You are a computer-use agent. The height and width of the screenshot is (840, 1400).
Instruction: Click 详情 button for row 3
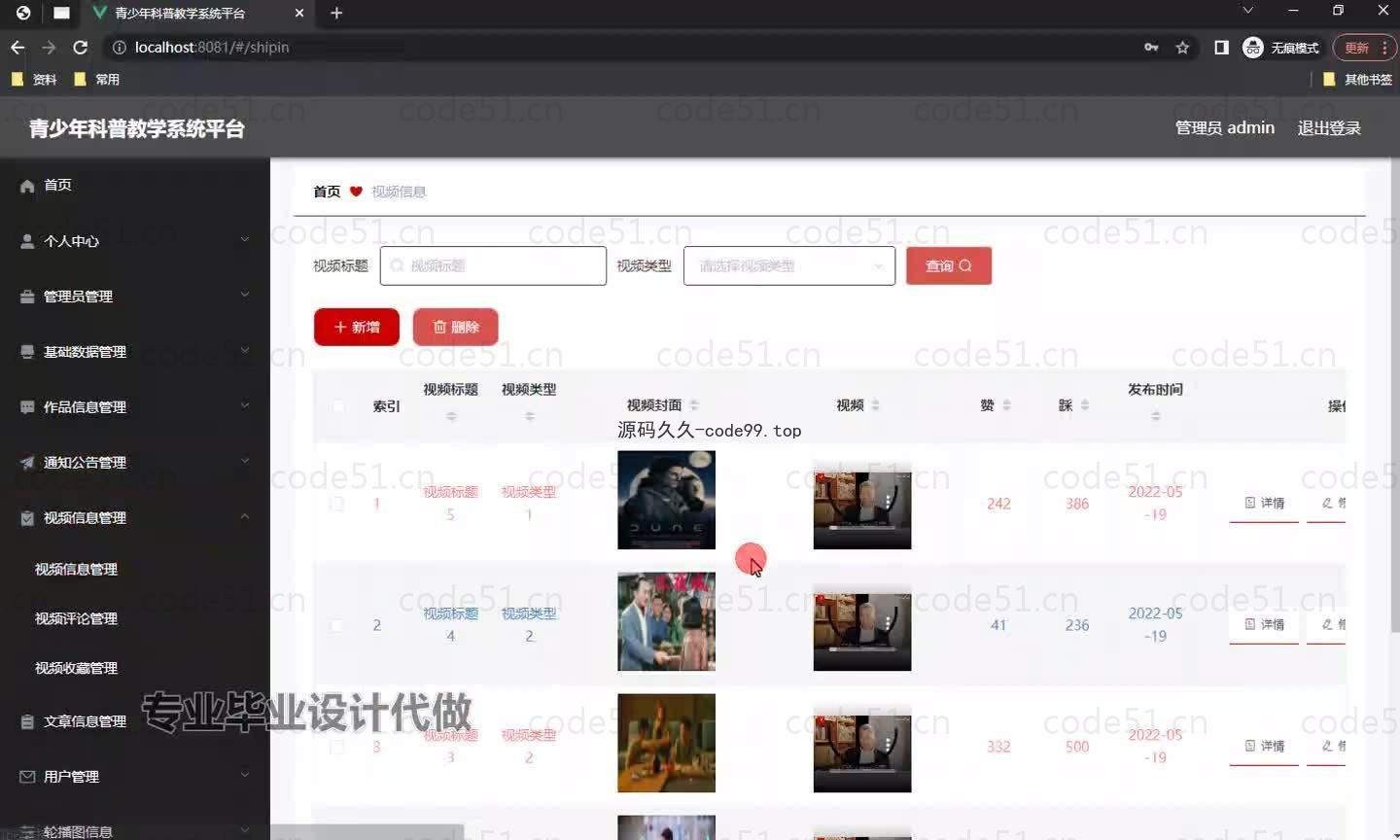point(1264,747)
